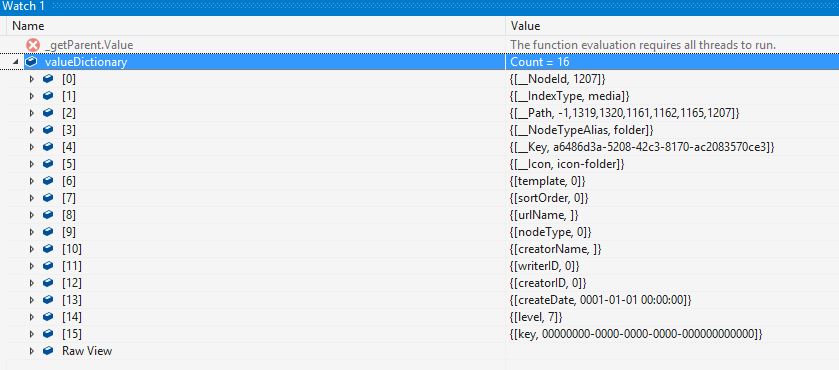
Task: Click the Watch 1 panel title
Action: [23, 7]
